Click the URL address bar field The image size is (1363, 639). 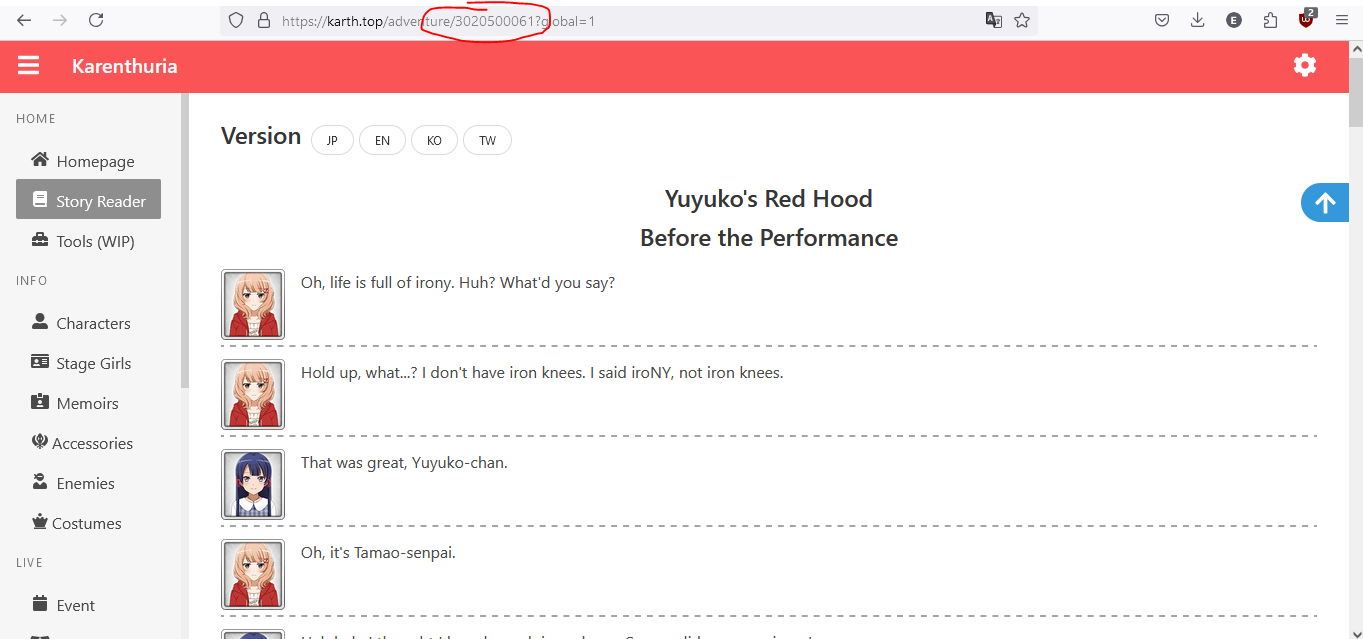coord(700,20)
